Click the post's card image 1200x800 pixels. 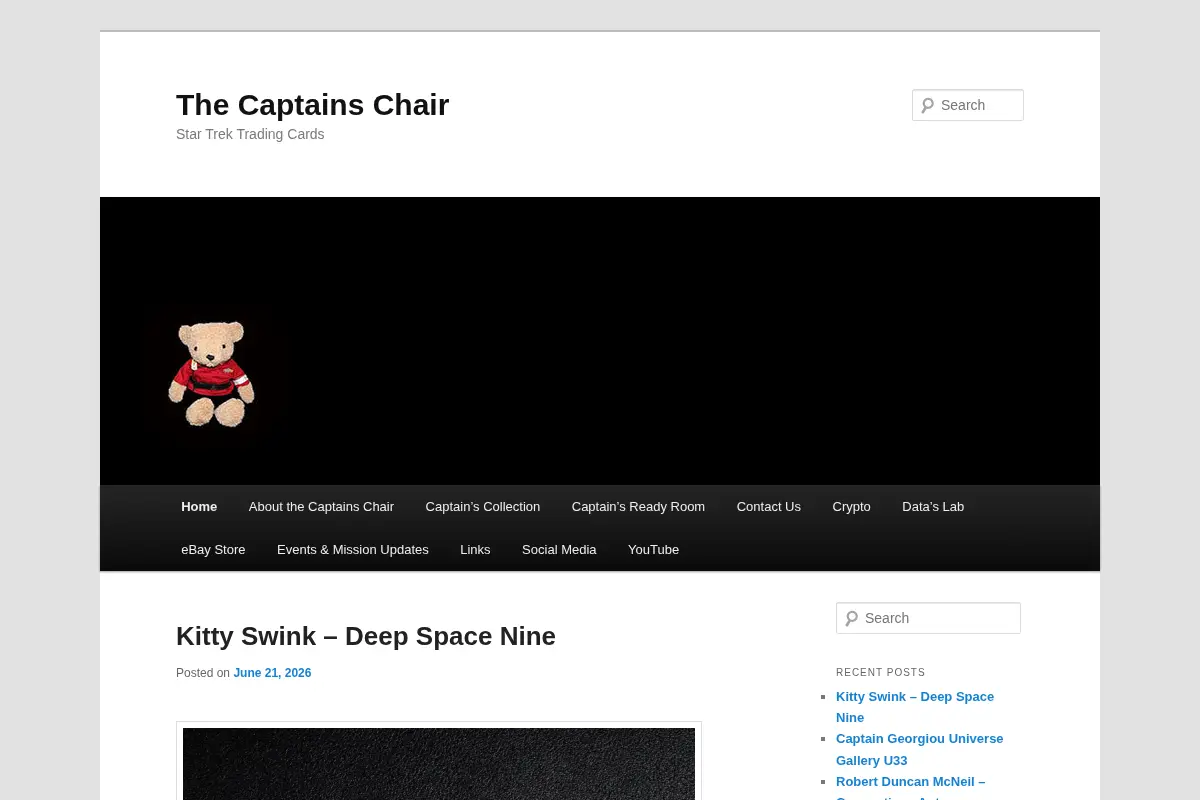click(x=439, y=762)
